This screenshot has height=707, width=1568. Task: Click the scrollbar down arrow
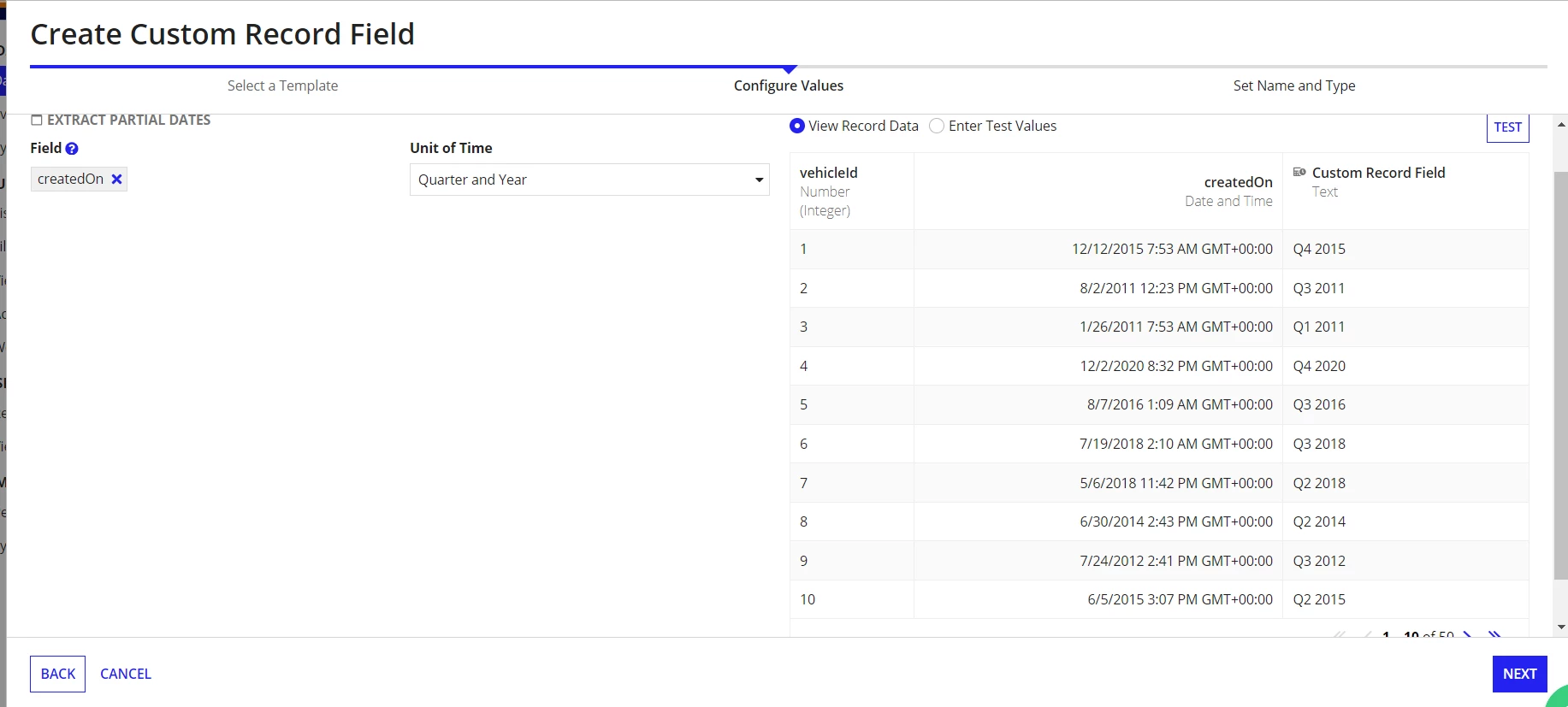(1561, 627)
